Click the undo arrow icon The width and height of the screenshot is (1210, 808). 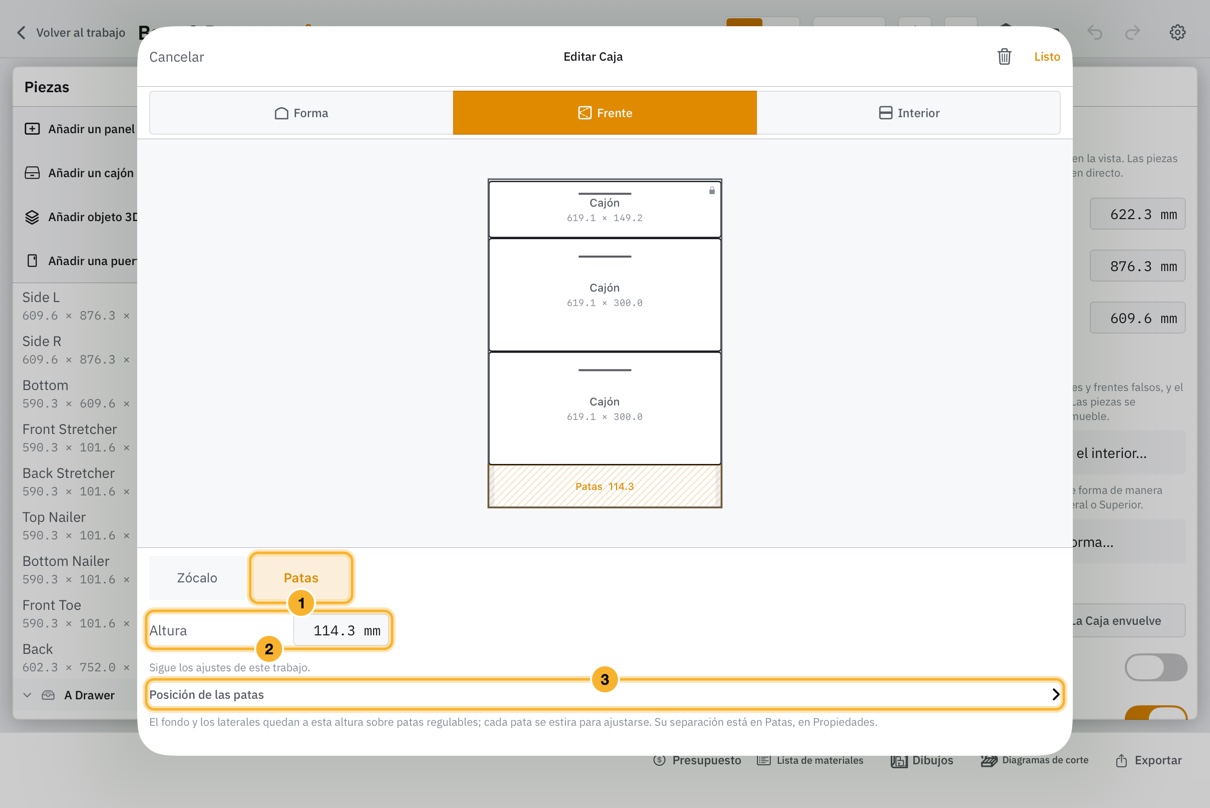[1095, 33]
